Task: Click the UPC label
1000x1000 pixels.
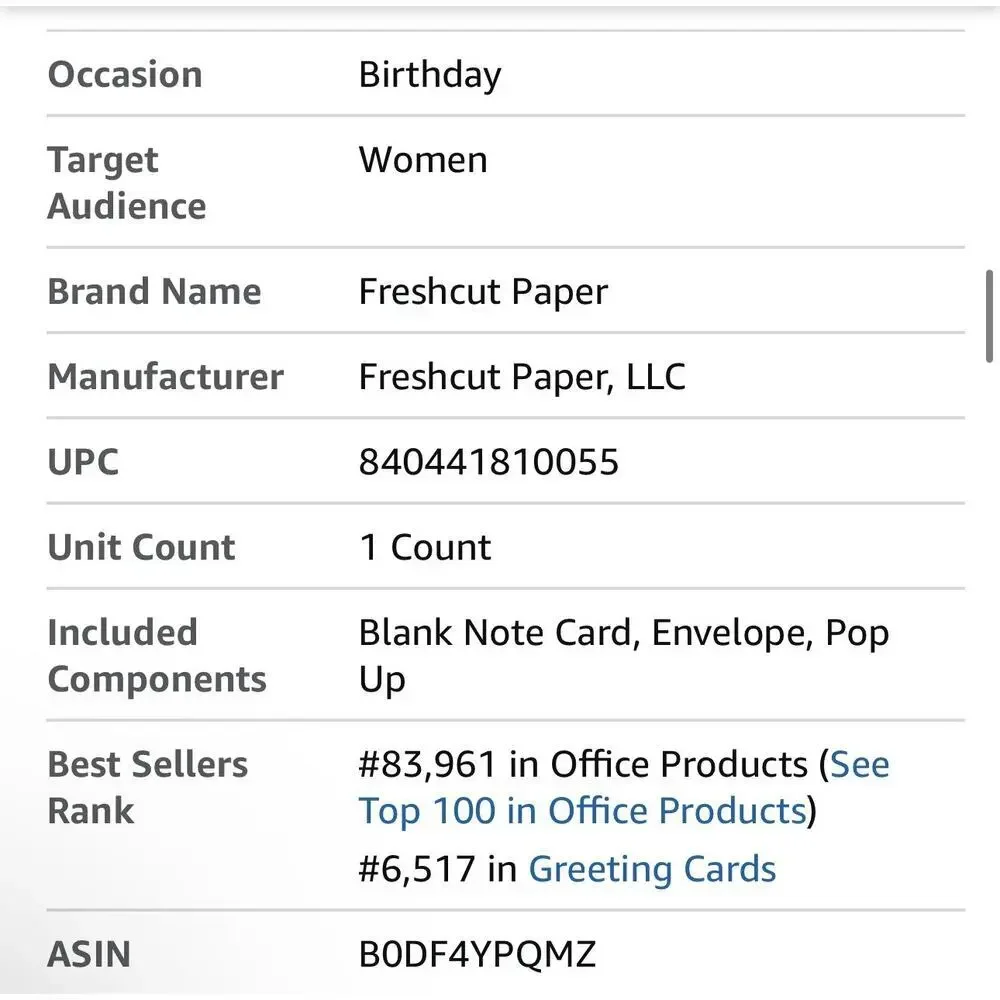Action: coord(83,461)
